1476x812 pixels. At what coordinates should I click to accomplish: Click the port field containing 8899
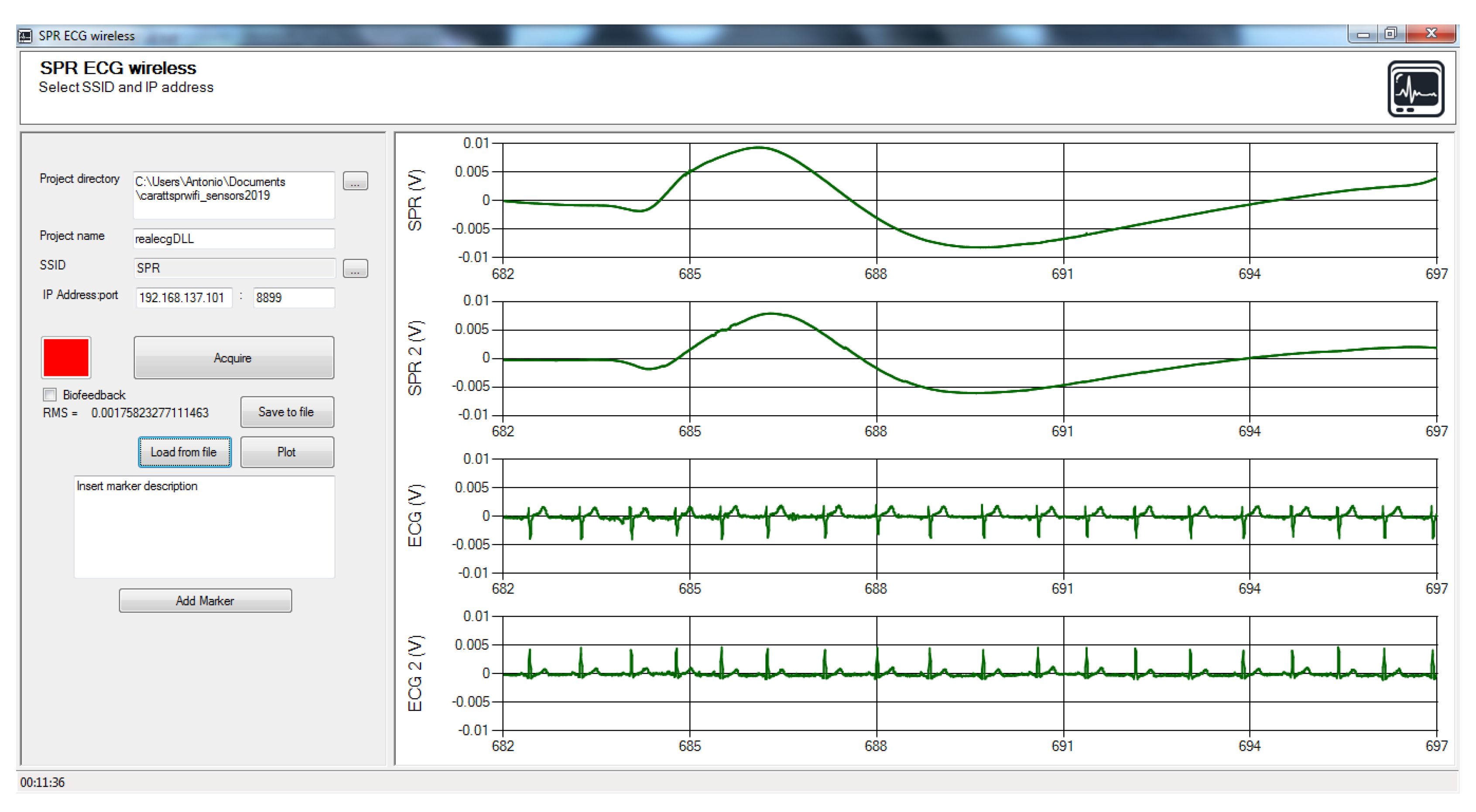click(293, 297)
